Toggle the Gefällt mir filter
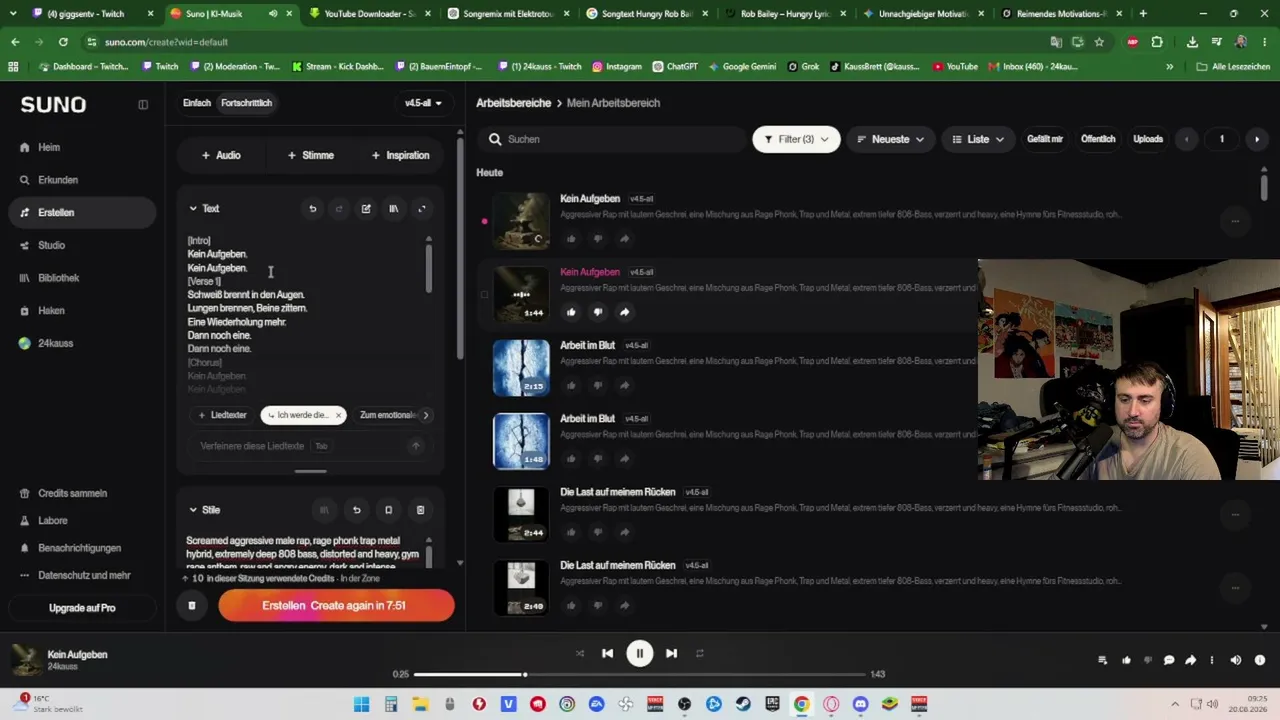Viewport: 1280px width, 720px height. (x=1045, y=139)
